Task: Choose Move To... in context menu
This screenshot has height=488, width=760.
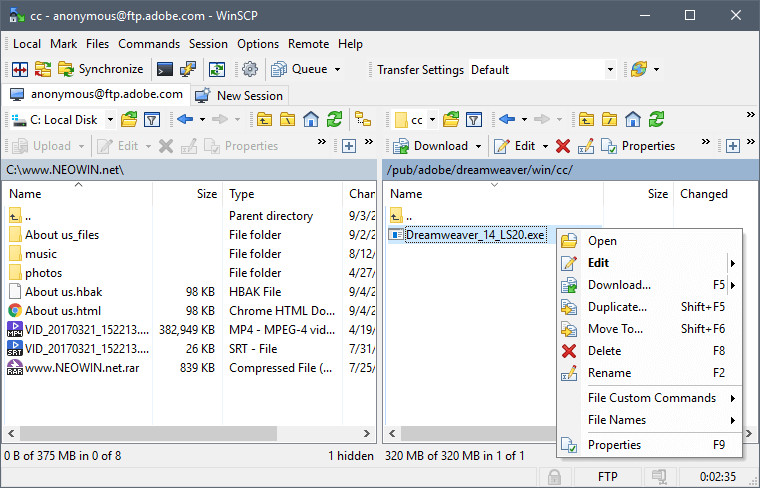Action: click(x=649, y=329)
